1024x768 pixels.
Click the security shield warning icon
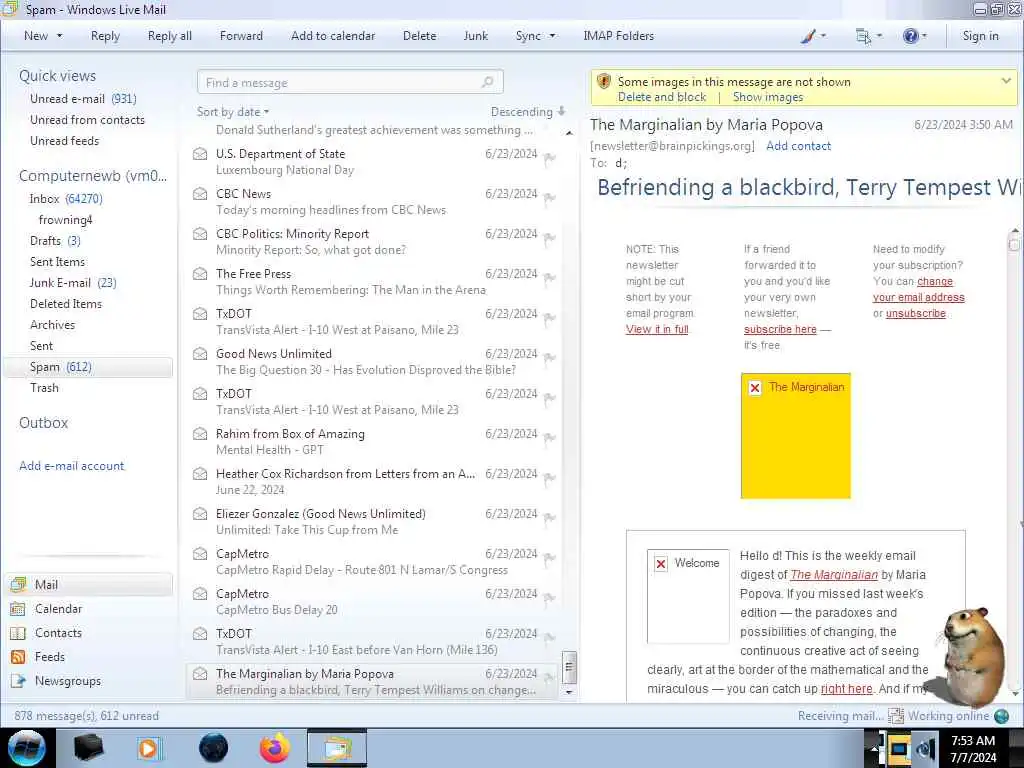pyautogui.click(x=603, y=82)
